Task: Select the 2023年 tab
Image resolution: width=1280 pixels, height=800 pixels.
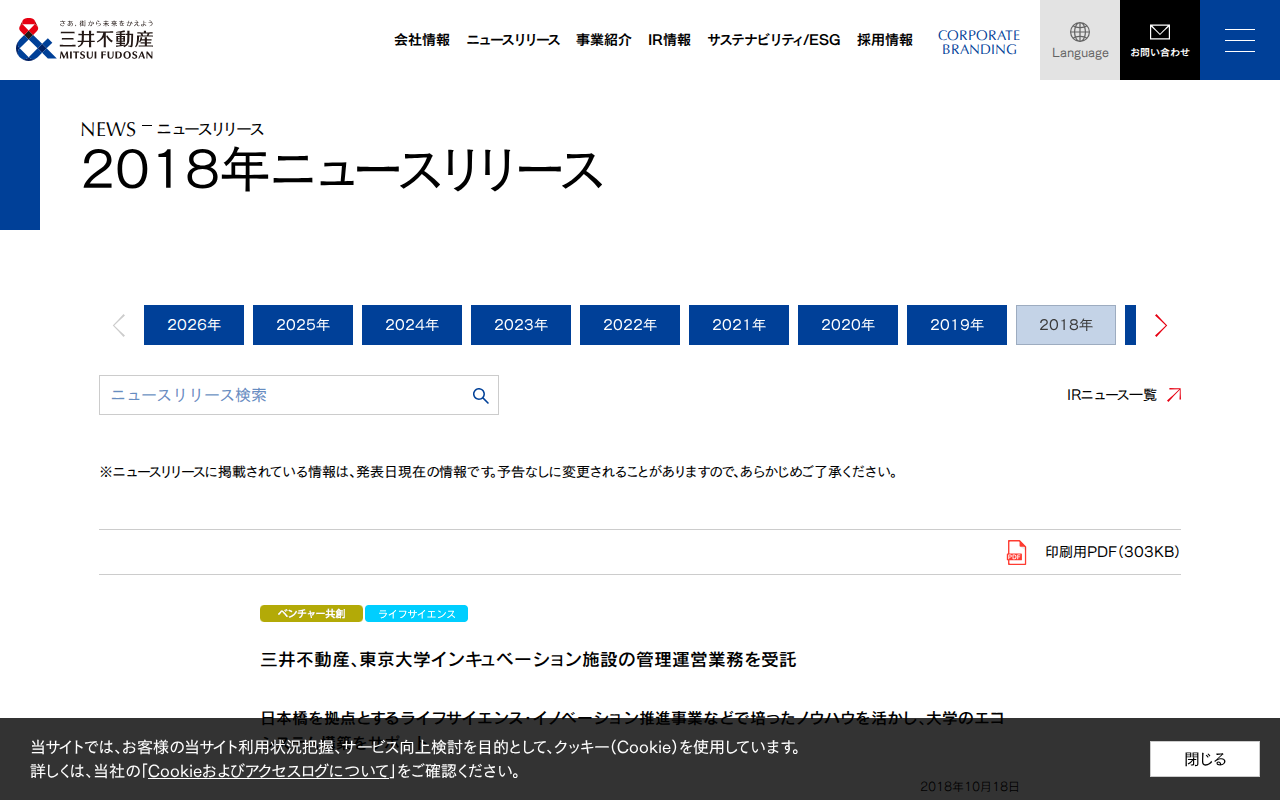Action: (521, 325)
